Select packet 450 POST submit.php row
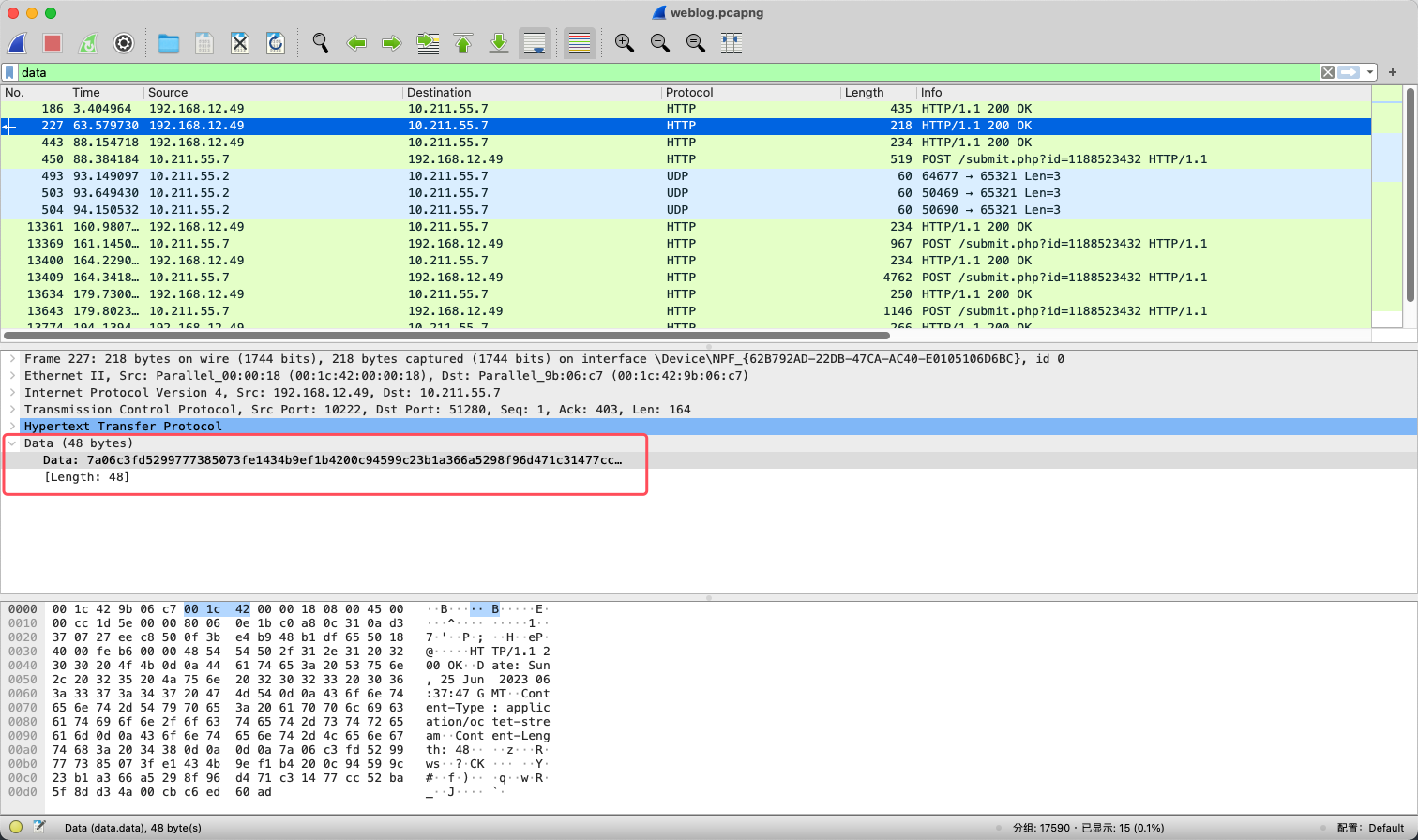This screenshot has width=1418, height=840. coord(686,159)
